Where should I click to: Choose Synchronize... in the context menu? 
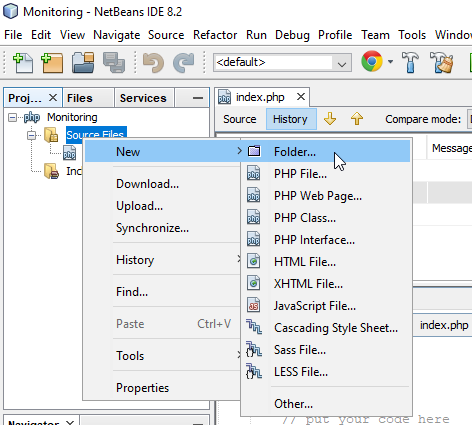tap(152, 228)
